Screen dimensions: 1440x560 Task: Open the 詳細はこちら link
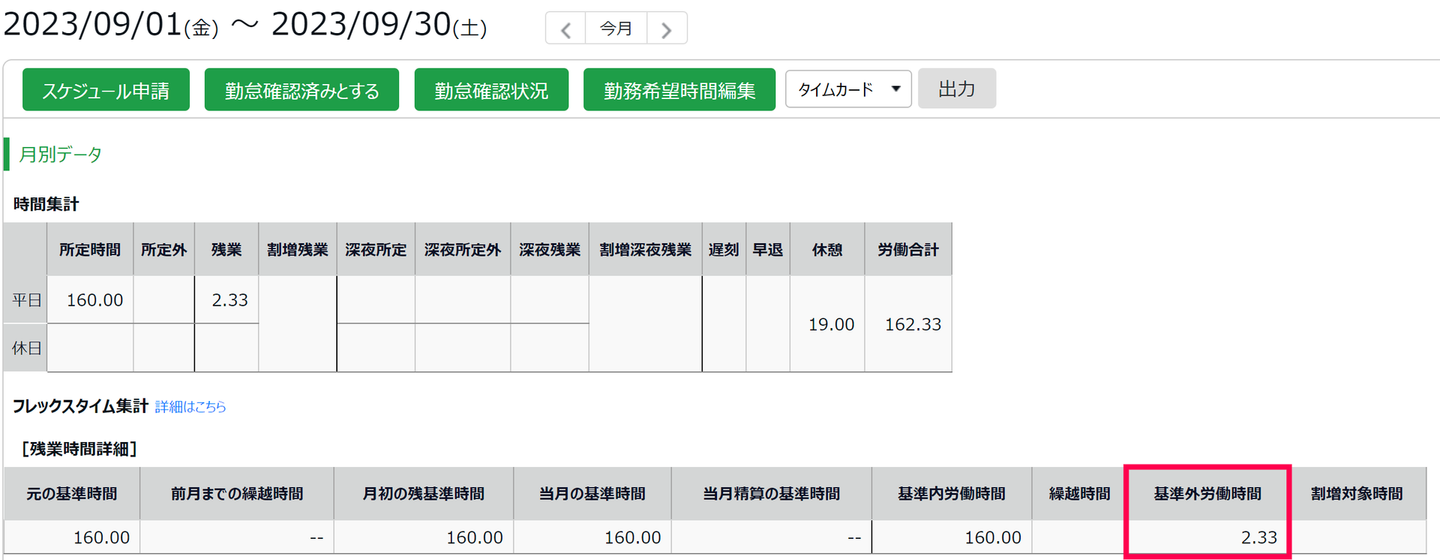[x=190, y=407]
